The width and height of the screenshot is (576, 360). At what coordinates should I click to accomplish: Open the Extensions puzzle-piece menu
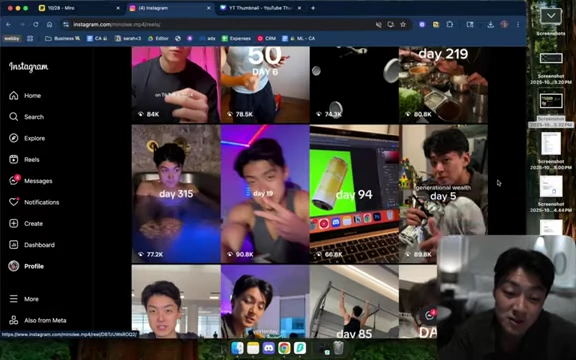[450, 25]
